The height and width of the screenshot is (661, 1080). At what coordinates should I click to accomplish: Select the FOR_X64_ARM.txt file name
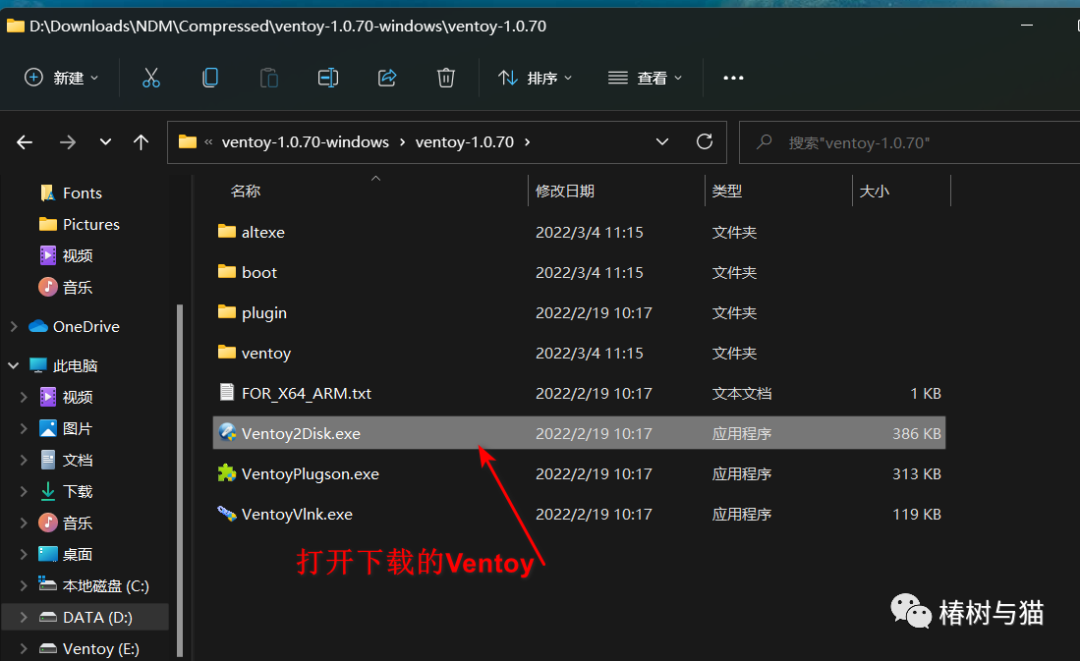pos(306,393)
